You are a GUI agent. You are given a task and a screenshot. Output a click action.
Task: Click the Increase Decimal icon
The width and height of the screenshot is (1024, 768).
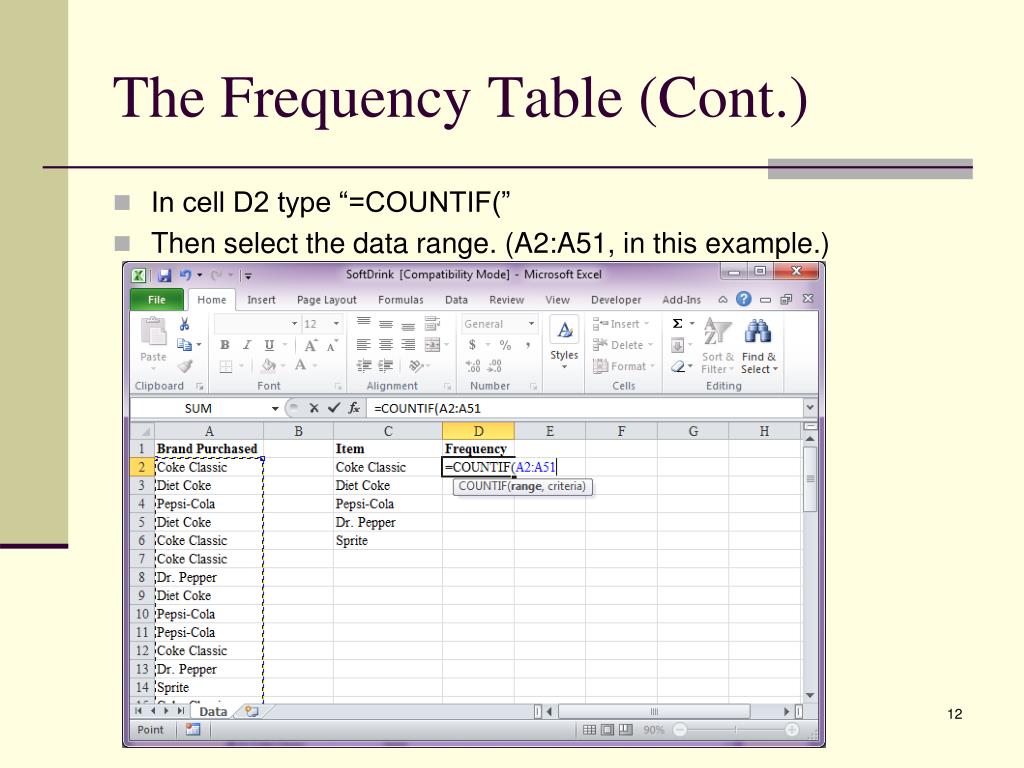click(x=473, y=366)
